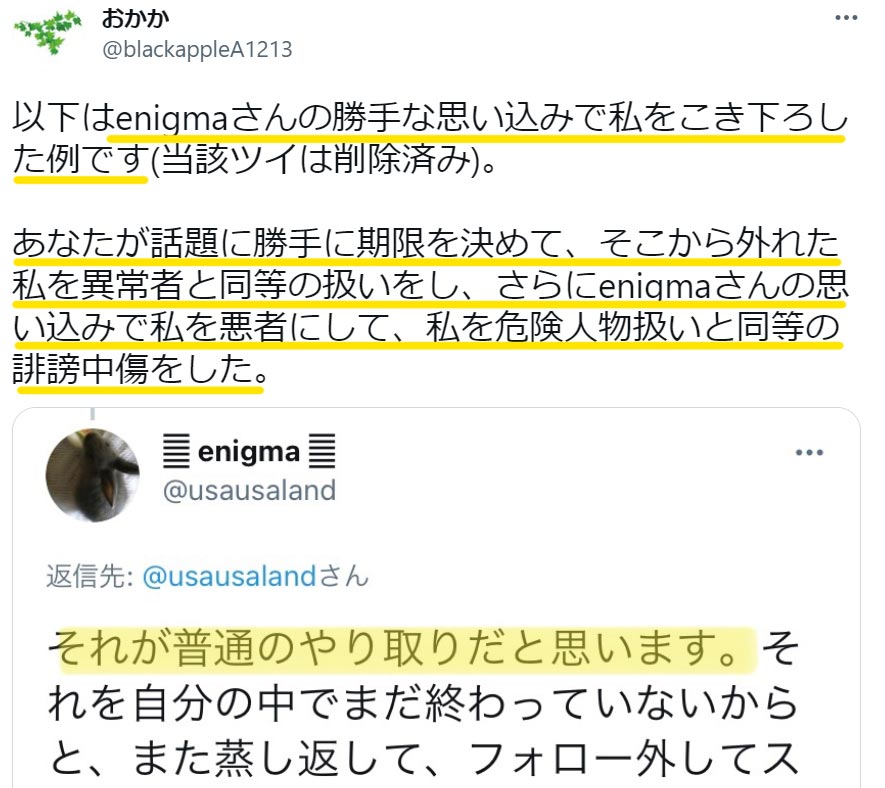Click the quoted line ending フォロー外してス
Viewport: 885px width, 788px height.
click(423, 760)
